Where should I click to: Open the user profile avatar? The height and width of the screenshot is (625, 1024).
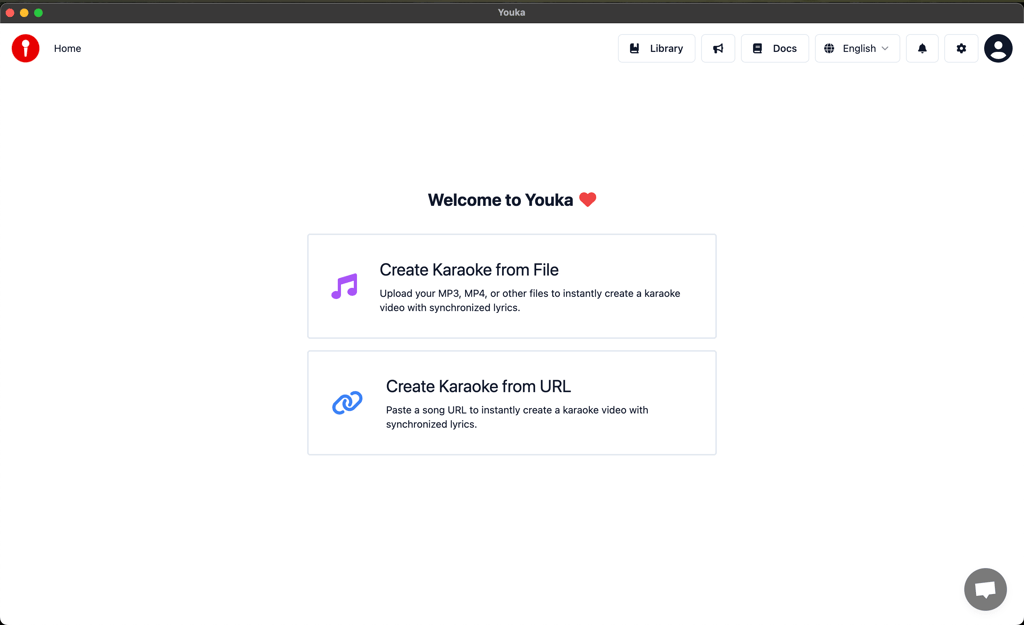[x=998, y=48]
